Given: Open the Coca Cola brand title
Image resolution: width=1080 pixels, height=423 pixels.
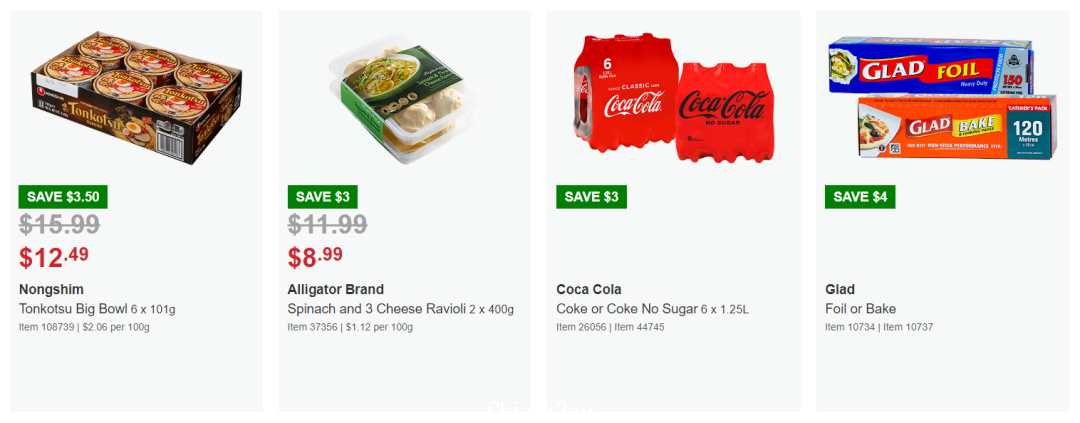Looking at the screenshot, I should (x=589, y=289).
